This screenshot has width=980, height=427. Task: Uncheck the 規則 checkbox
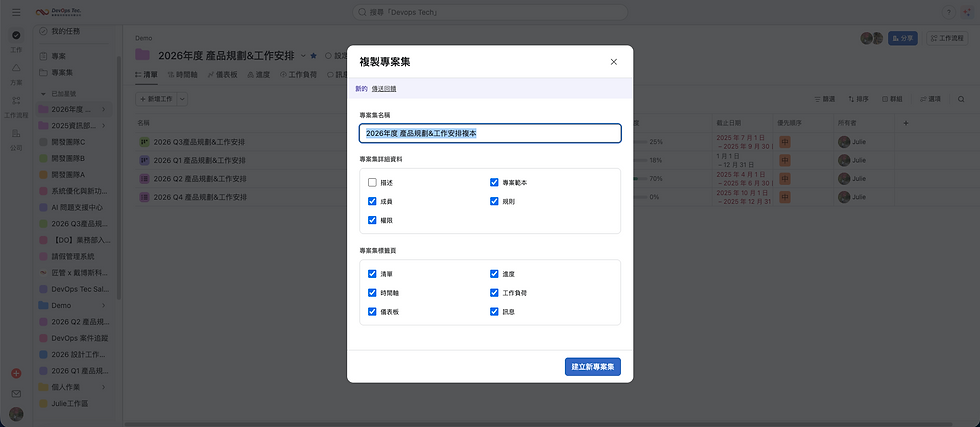[494, 201]
